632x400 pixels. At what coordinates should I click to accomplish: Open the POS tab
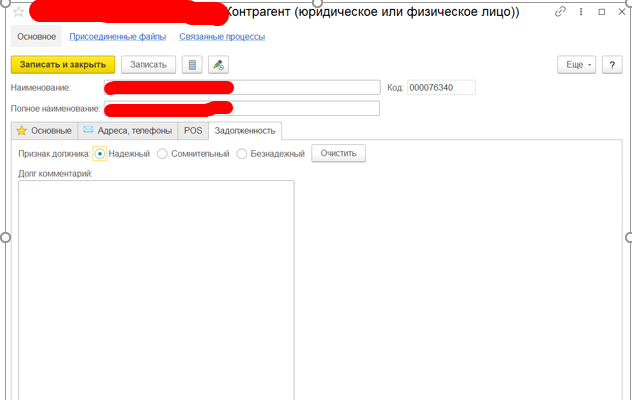pos(192,130)
